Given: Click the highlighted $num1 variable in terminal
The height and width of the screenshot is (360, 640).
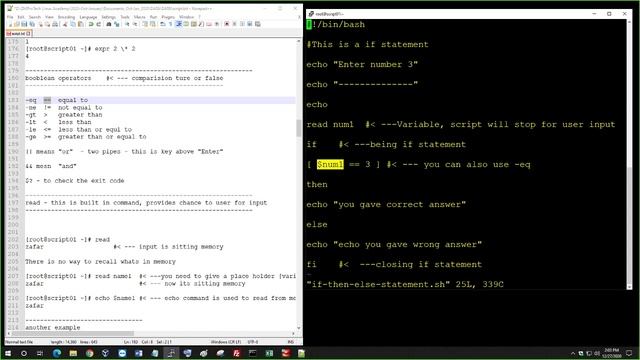Looking at the screenshot, I should coord(330,164).
